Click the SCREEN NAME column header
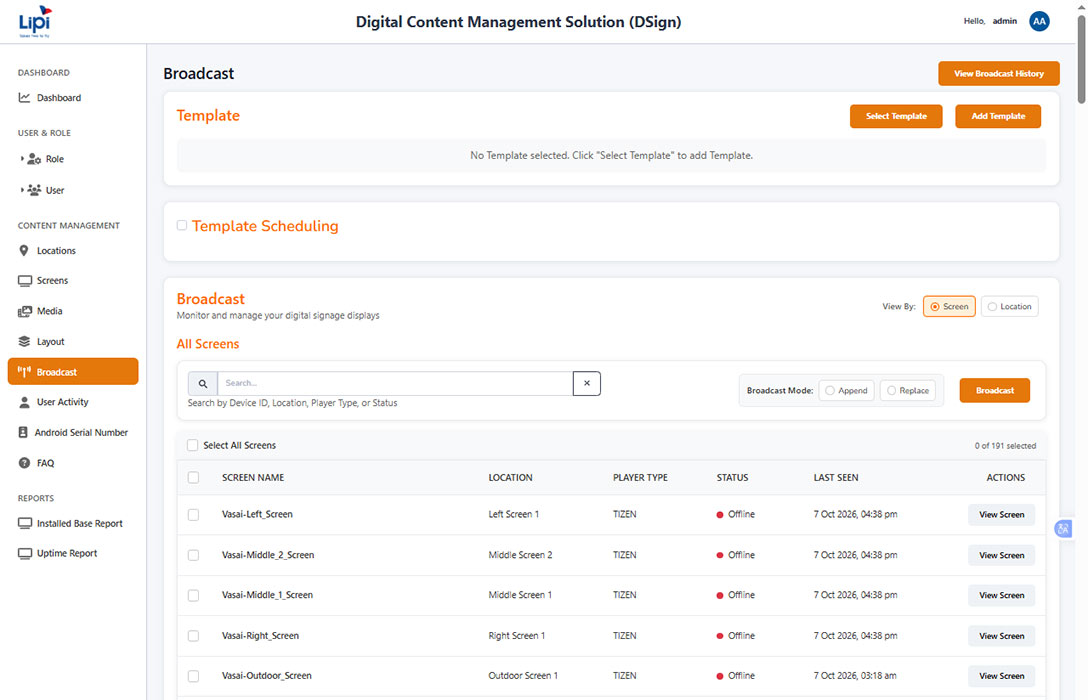This screenshot has height=700, width=1088. [253, 477]
